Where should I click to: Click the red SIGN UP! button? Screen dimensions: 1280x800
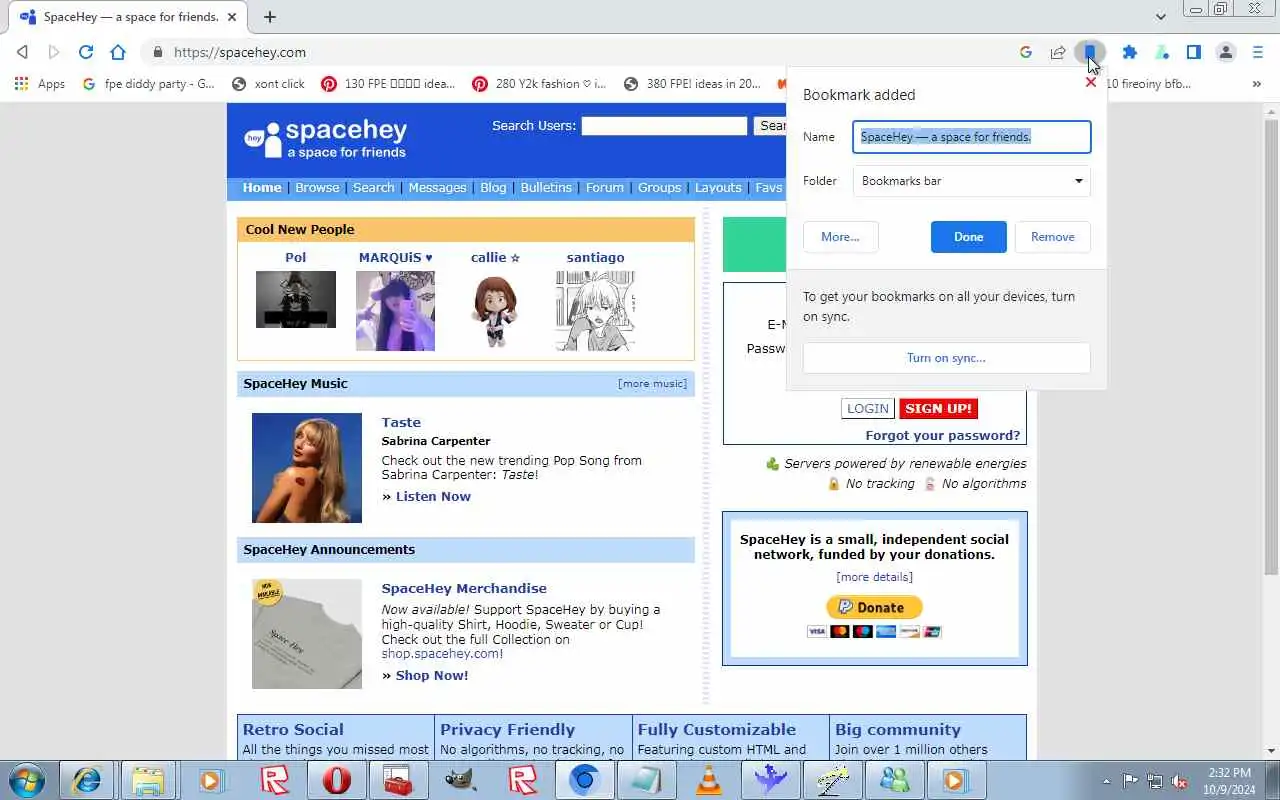pyautogui.click(x=938, y=408)
